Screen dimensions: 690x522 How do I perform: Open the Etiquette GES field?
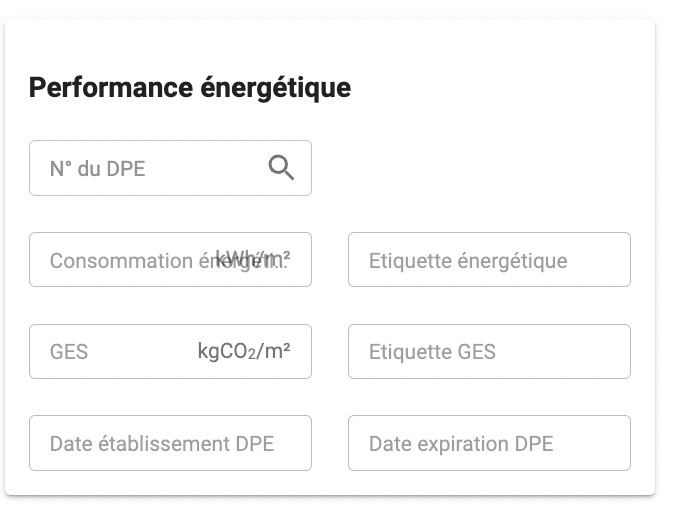[x=489, y=352]
